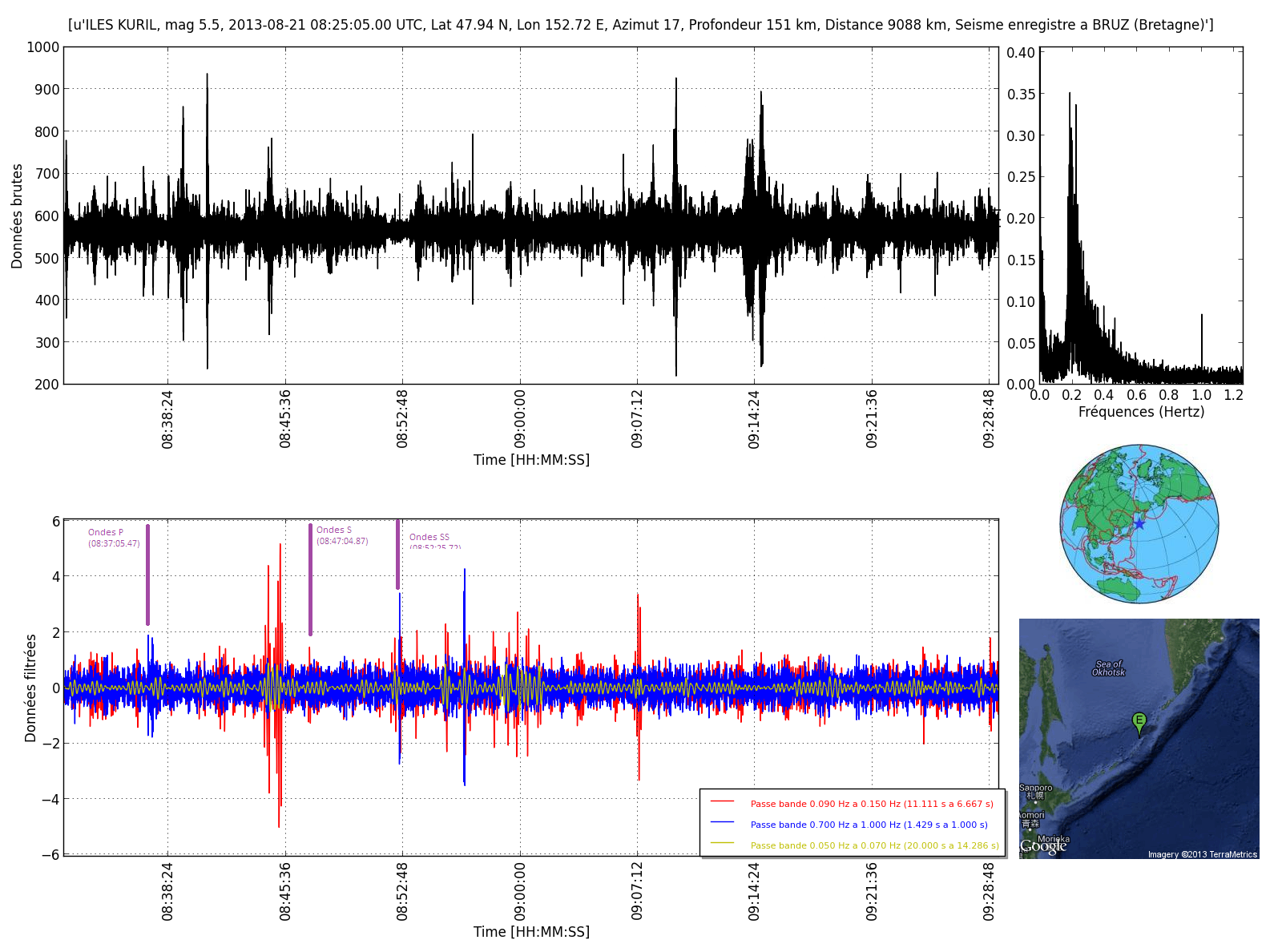Click the red legend line for 0.090–0.150 Hz
This screenshot has width=1282, height=952.
tap(722, 801)
